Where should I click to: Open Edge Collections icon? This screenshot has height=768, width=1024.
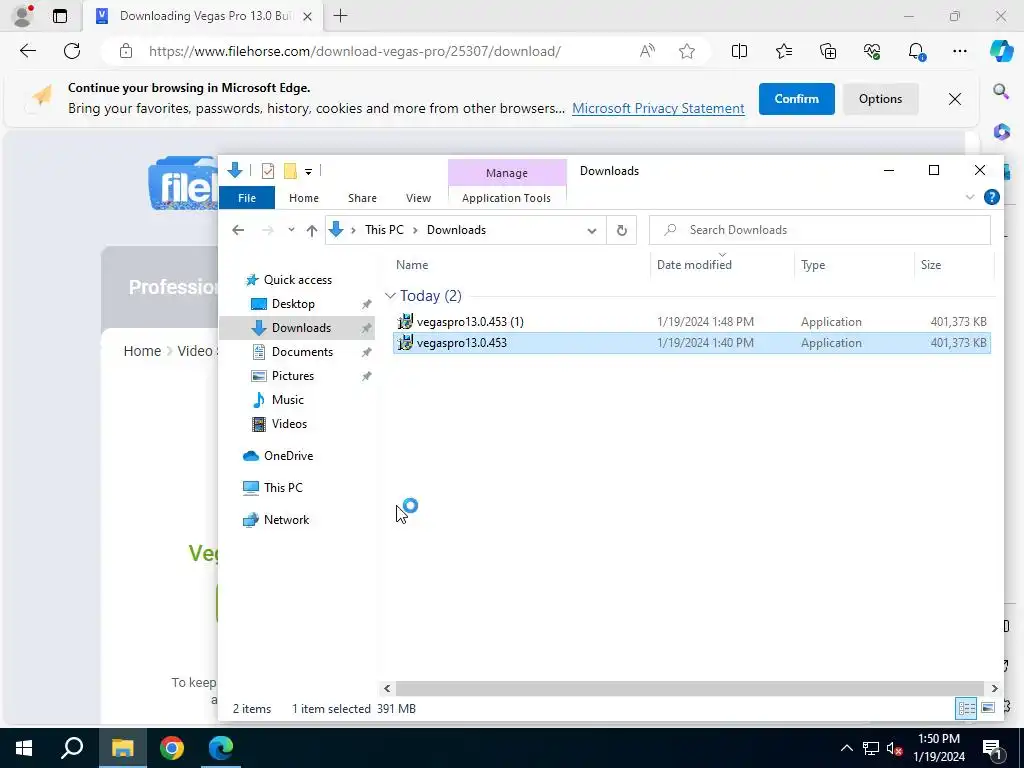[827, 51]
